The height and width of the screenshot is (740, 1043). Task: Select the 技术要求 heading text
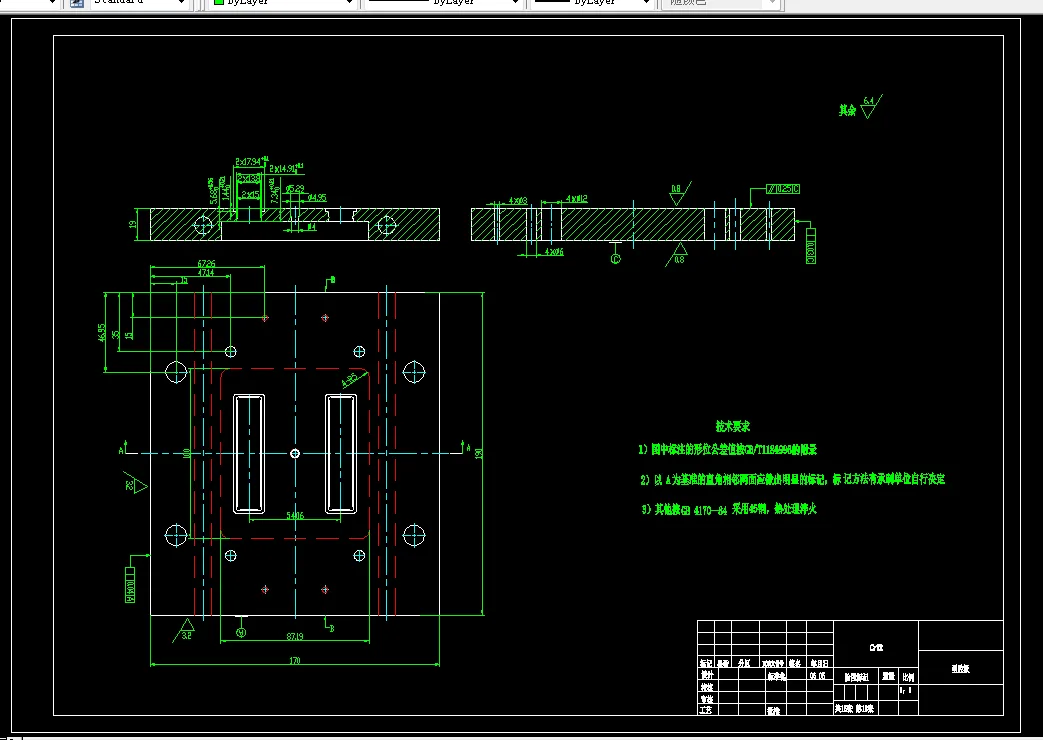[x=732, y=427]
